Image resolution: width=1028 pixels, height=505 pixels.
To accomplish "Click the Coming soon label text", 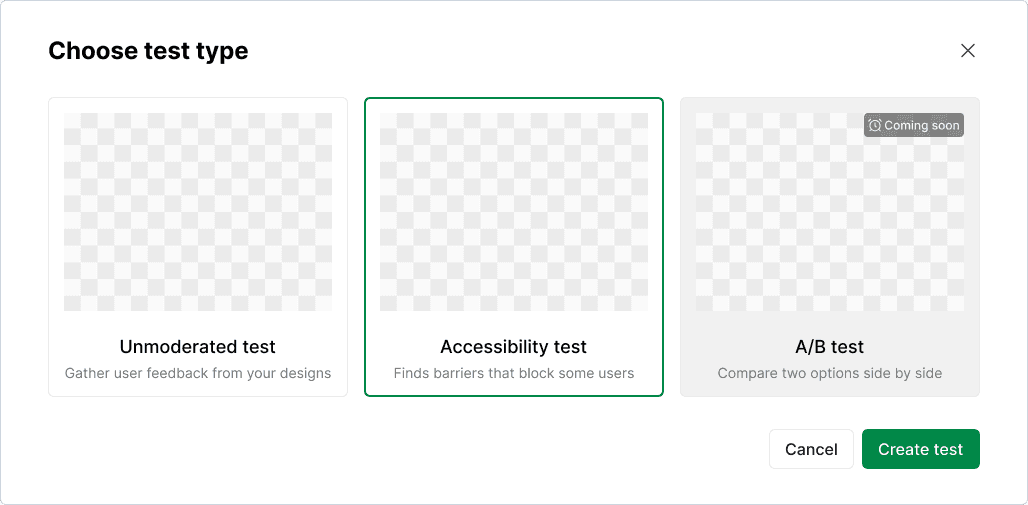I will (x=921, y=125).
